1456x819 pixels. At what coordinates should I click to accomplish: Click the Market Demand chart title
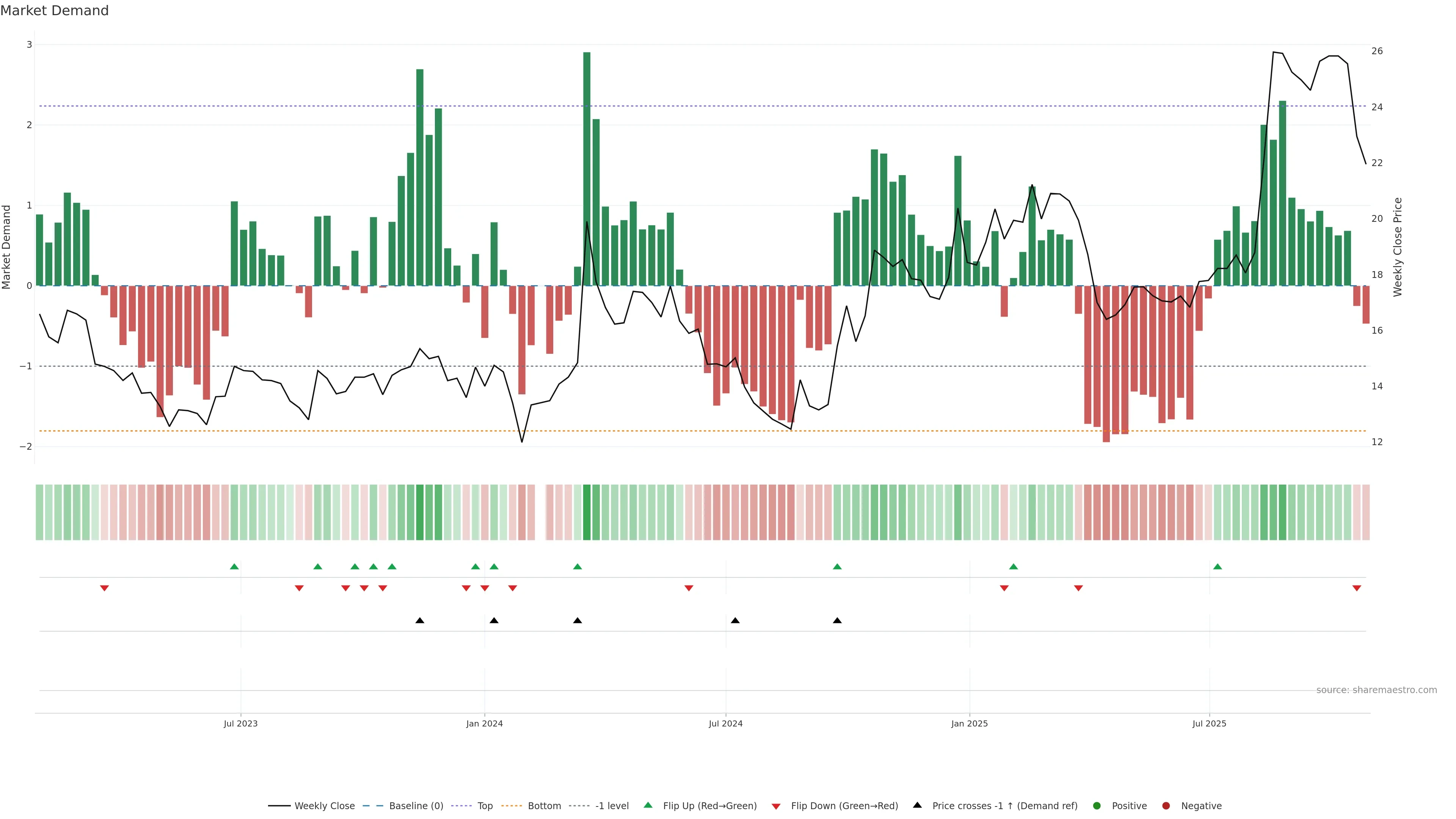[54, 11]
